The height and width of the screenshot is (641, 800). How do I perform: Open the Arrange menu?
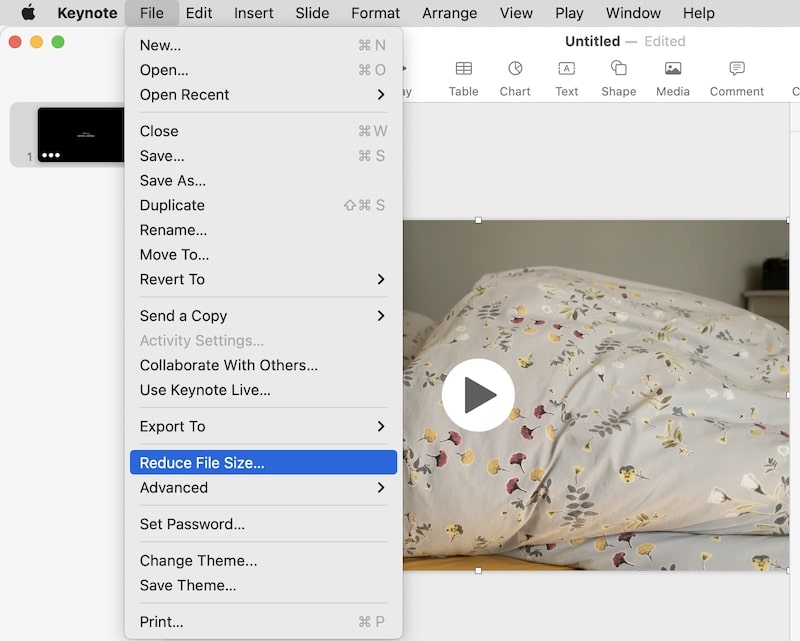[450, 13]
